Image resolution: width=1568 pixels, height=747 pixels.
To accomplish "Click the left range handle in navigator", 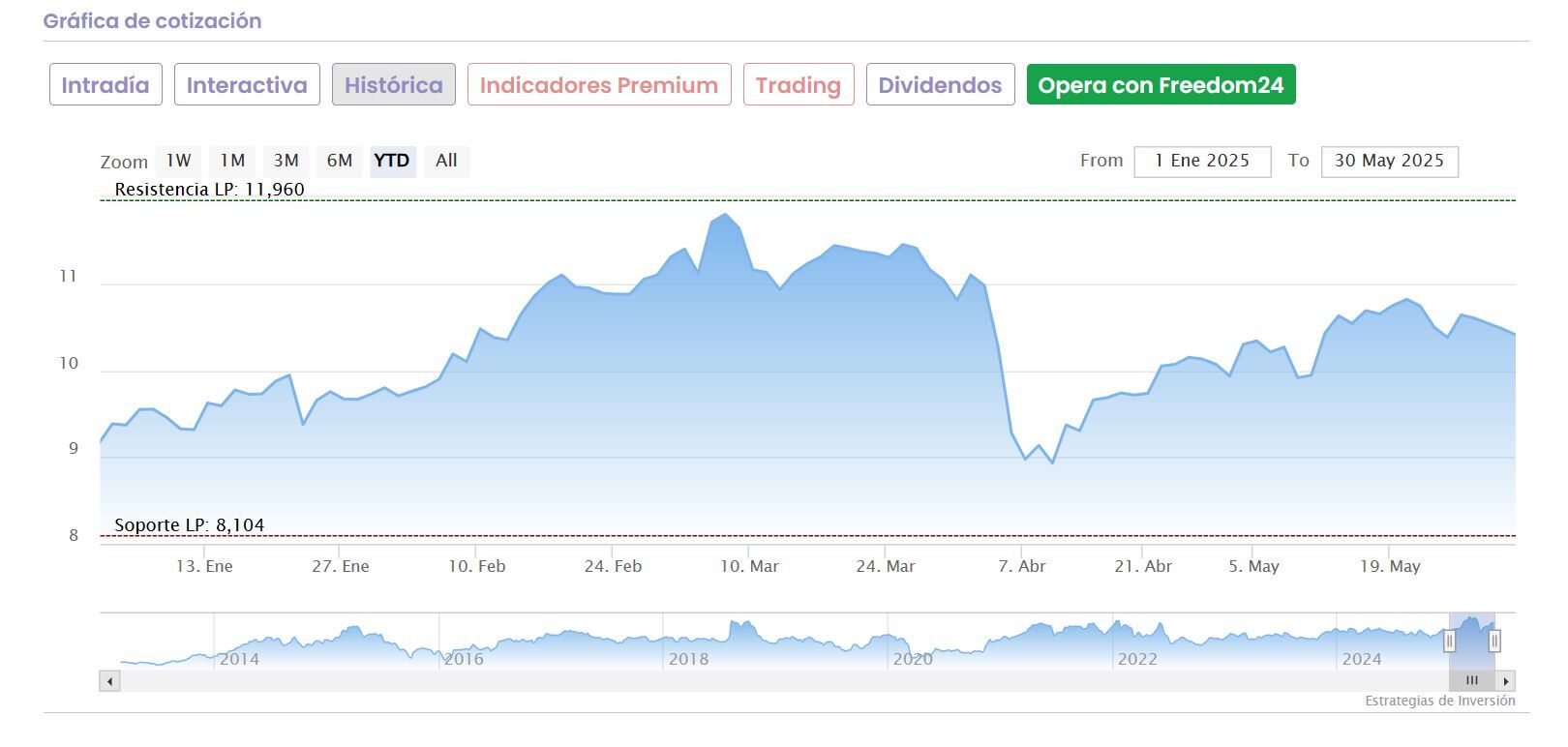I will coord(1449,641).
